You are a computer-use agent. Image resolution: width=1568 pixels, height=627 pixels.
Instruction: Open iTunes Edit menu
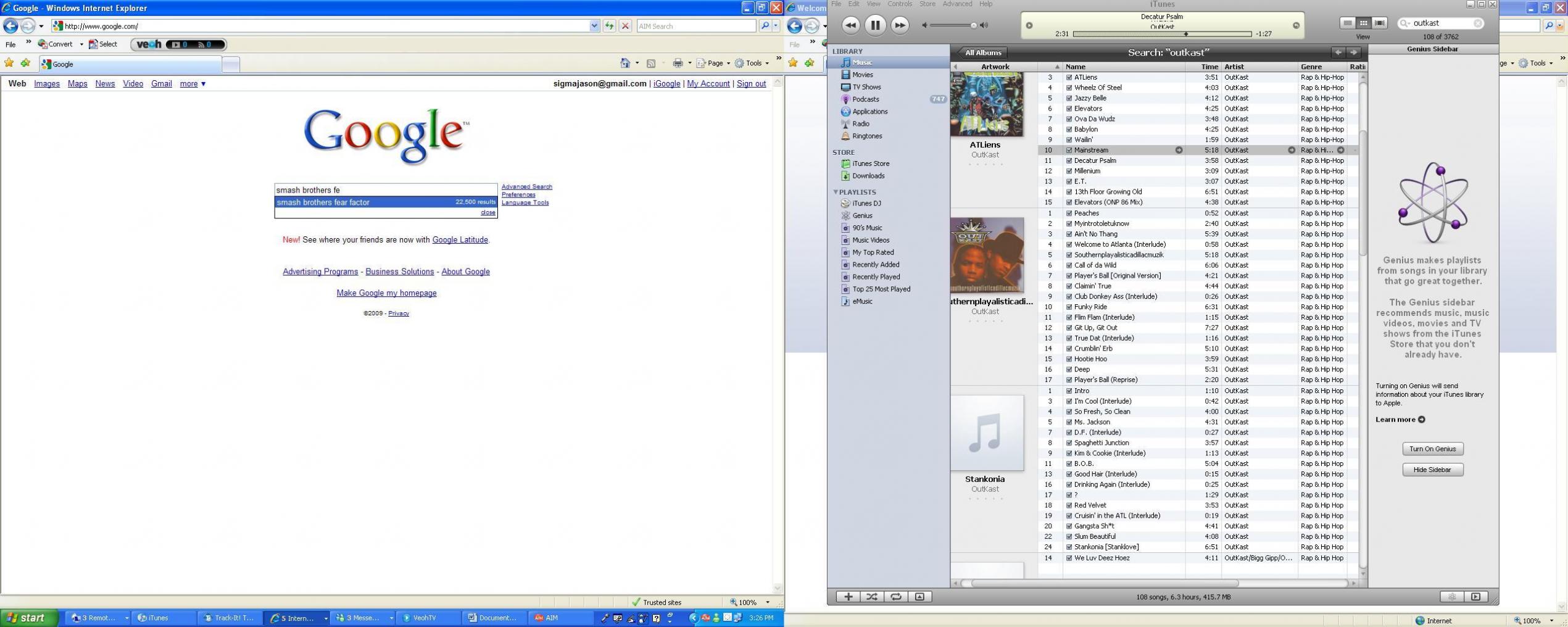pyautogui.click(x=853, y=4)
